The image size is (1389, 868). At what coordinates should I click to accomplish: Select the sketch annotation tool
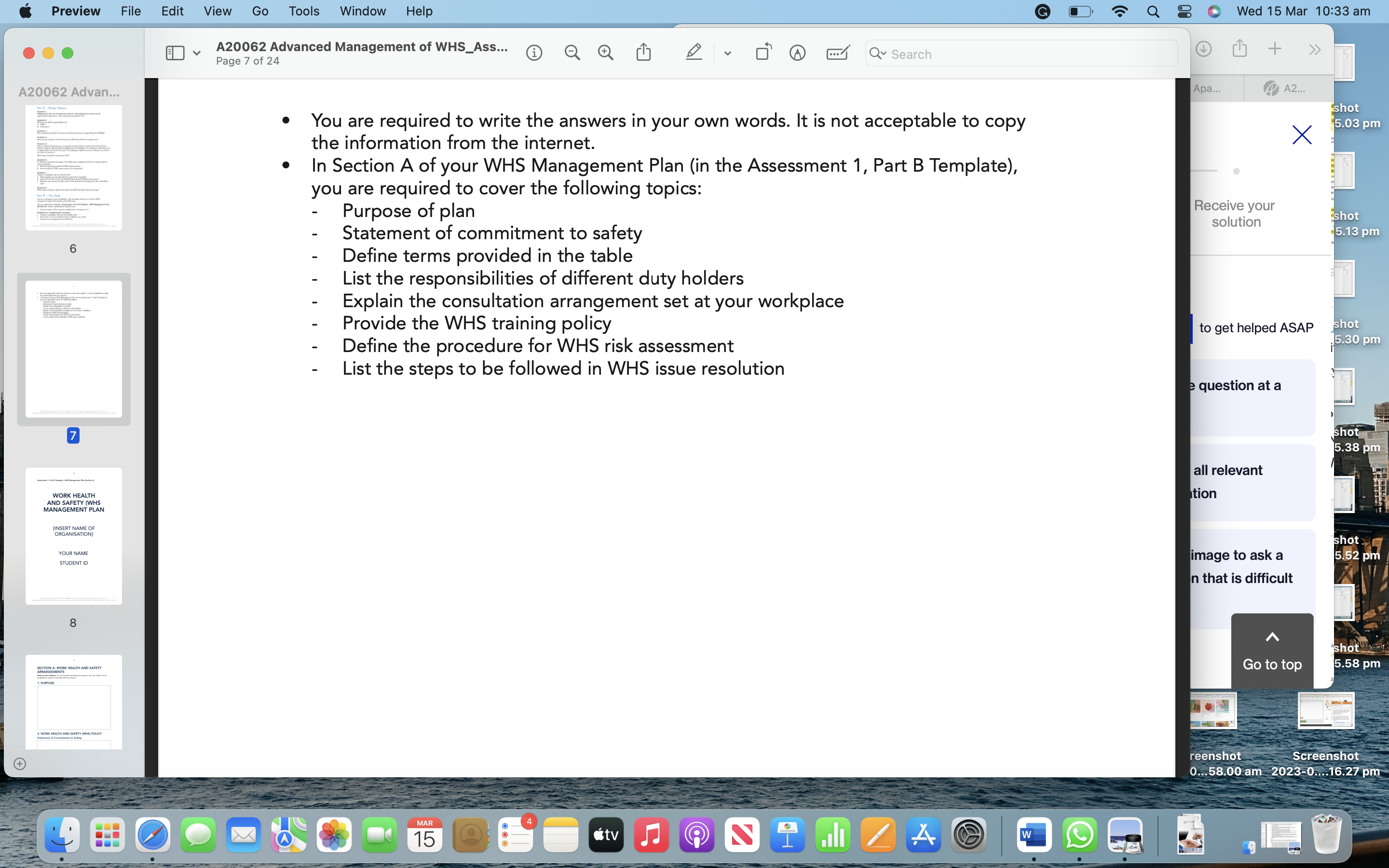click(798, 52)
